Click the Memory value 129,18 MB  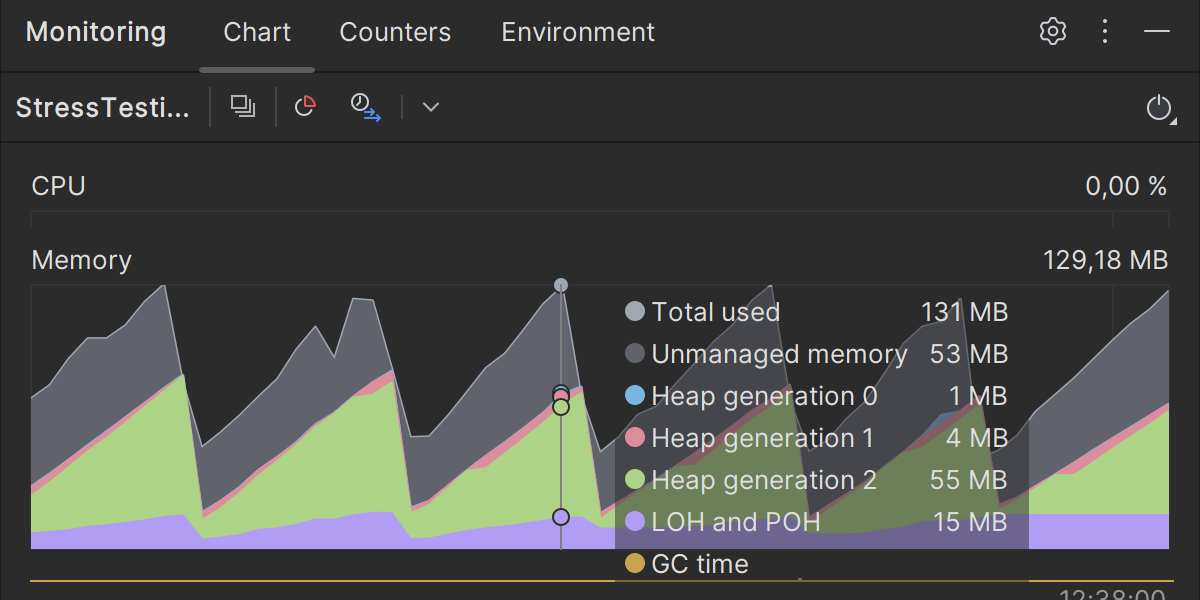coord(1105,260)
